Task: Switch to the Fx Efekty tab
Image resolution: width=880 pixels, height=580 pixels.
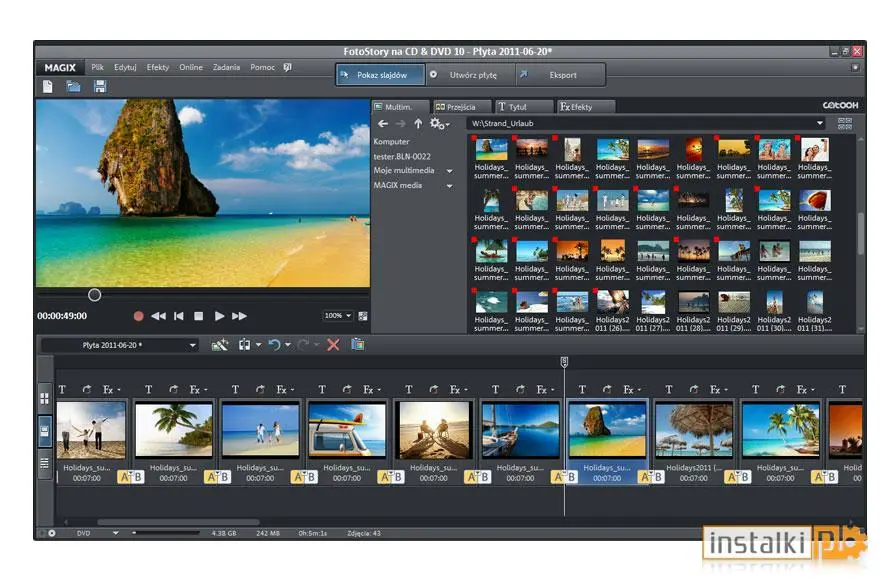Action: [x=585, y=107]
